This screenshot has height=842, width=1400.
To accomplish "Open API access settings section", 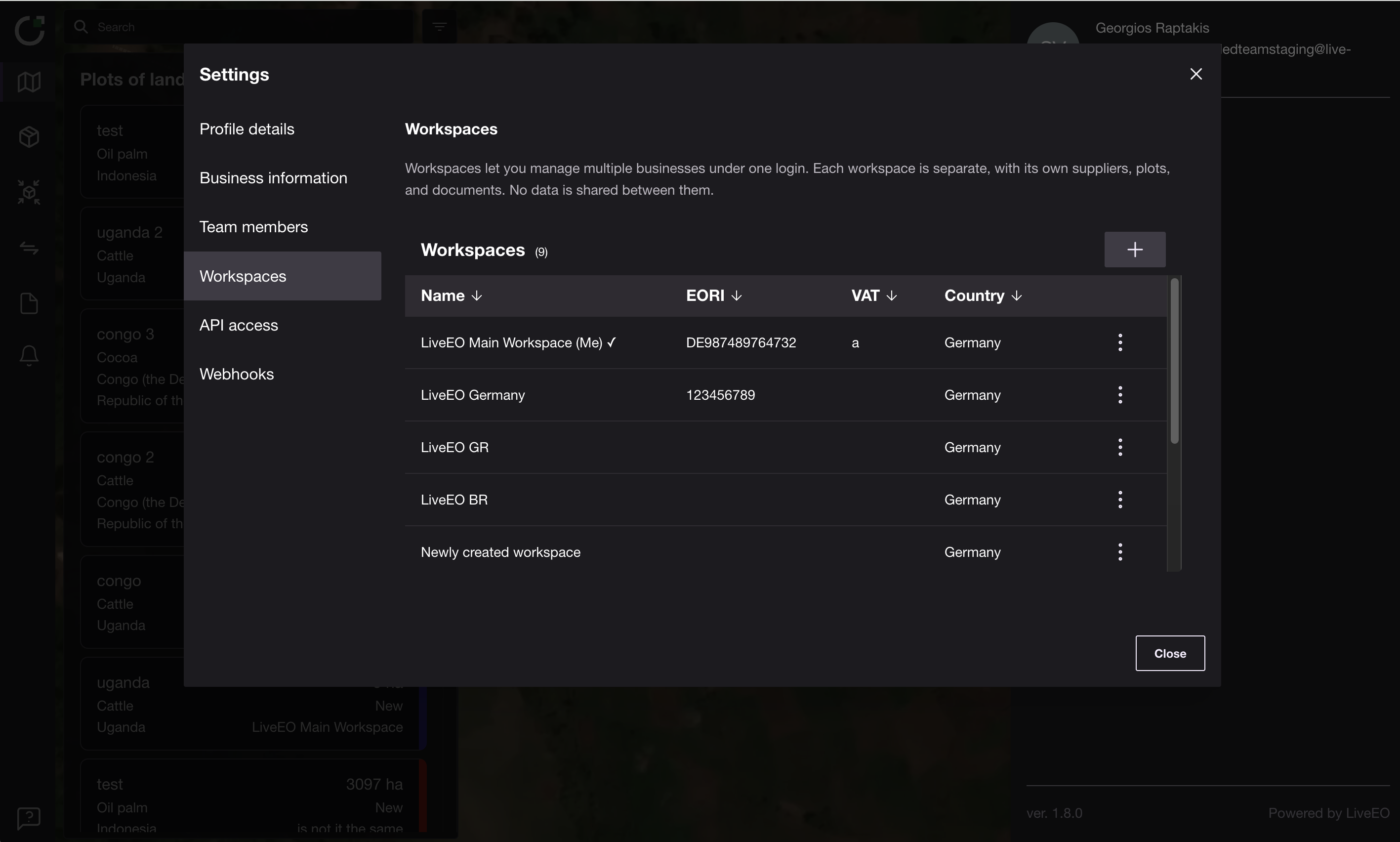I will coord(239,325).
